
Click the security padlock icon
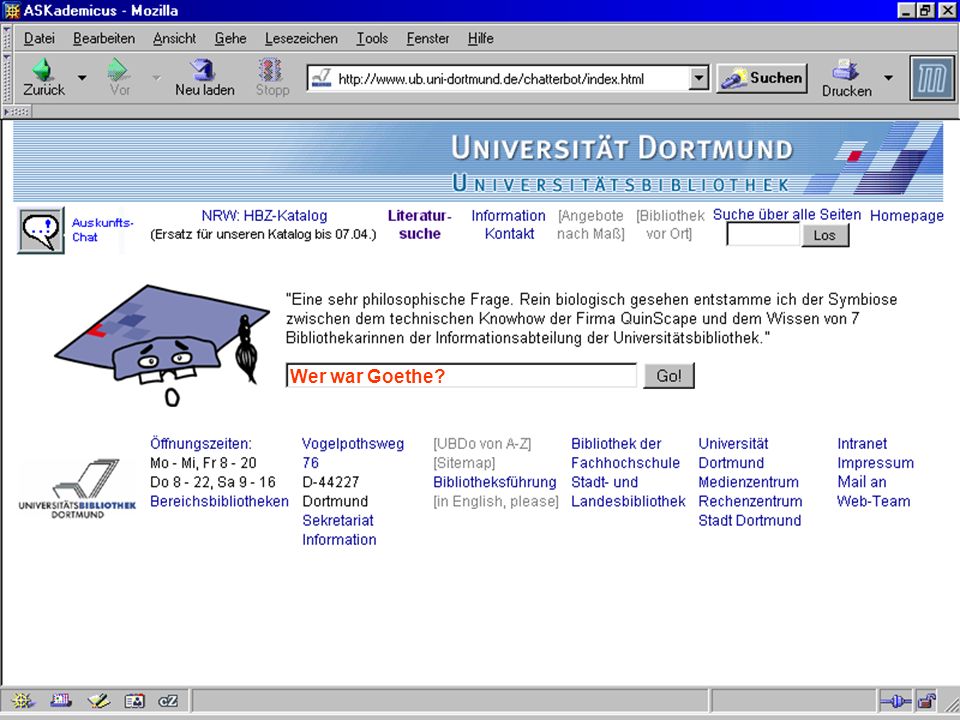(926, 700)
